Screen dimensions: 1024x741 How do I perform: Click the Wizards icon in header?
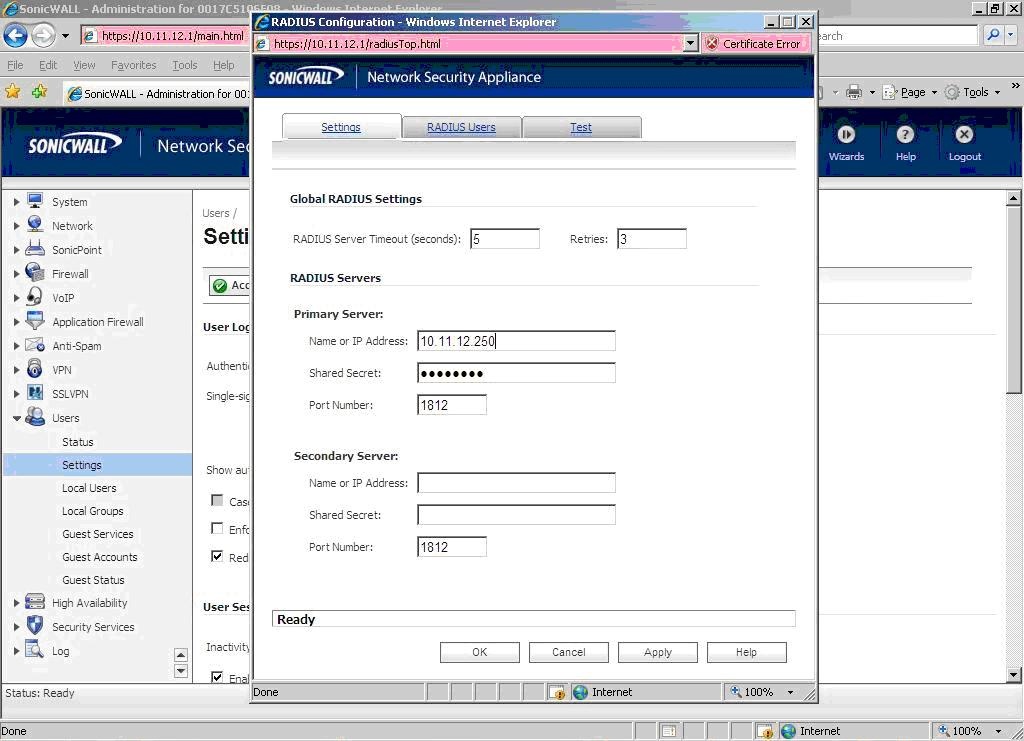pyautogui.click(x=846, y=135)
